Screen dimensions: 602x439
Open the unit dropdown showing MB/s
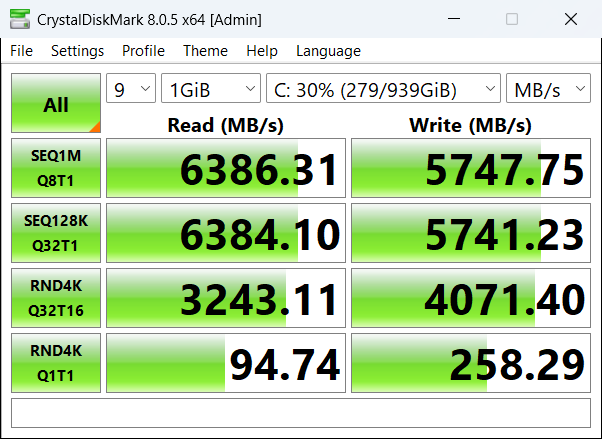(x=548, y=88)
